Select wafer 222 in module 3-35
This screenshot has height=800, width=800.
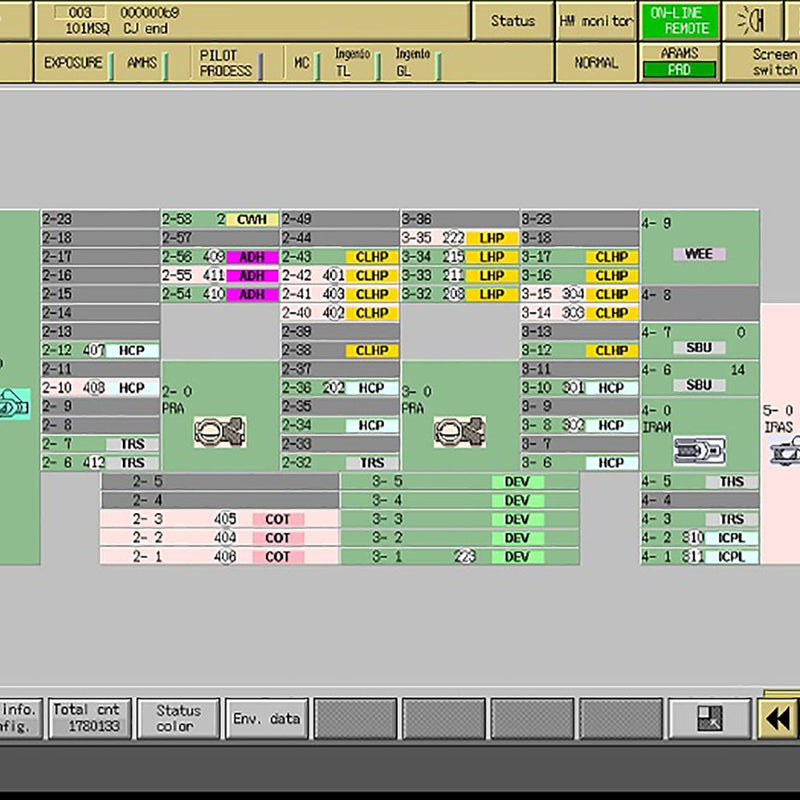pos(453,238)
